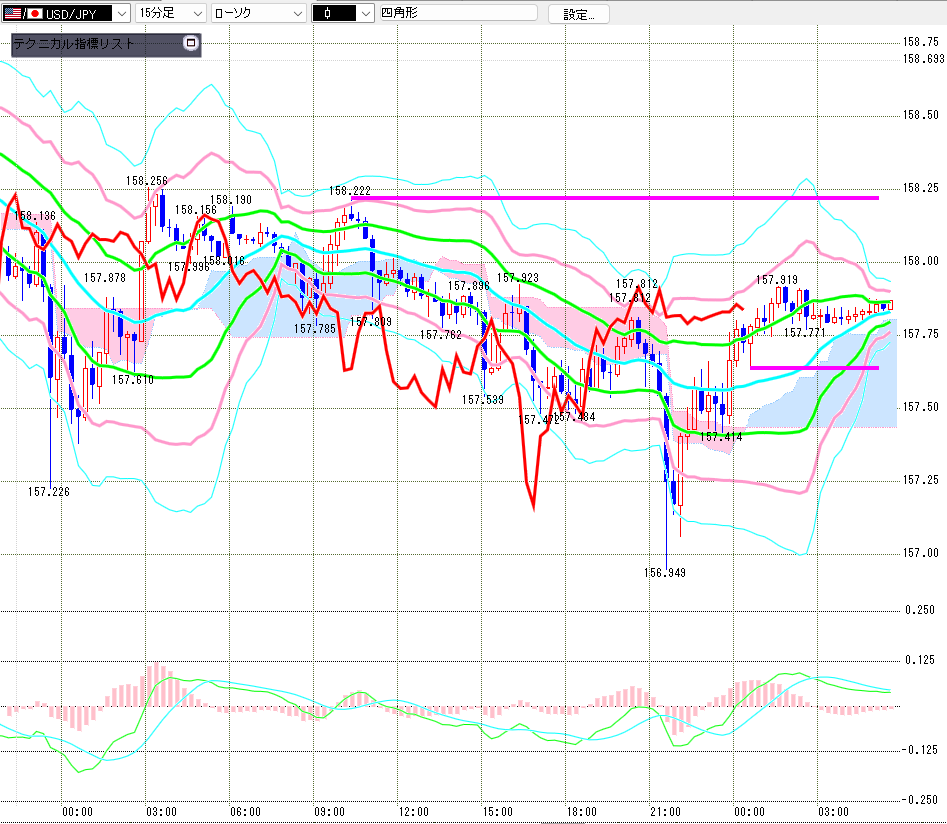Open the candlestick symbol style dropdown
This screenshot has height=824, width=947.
(x=343, y=13)
